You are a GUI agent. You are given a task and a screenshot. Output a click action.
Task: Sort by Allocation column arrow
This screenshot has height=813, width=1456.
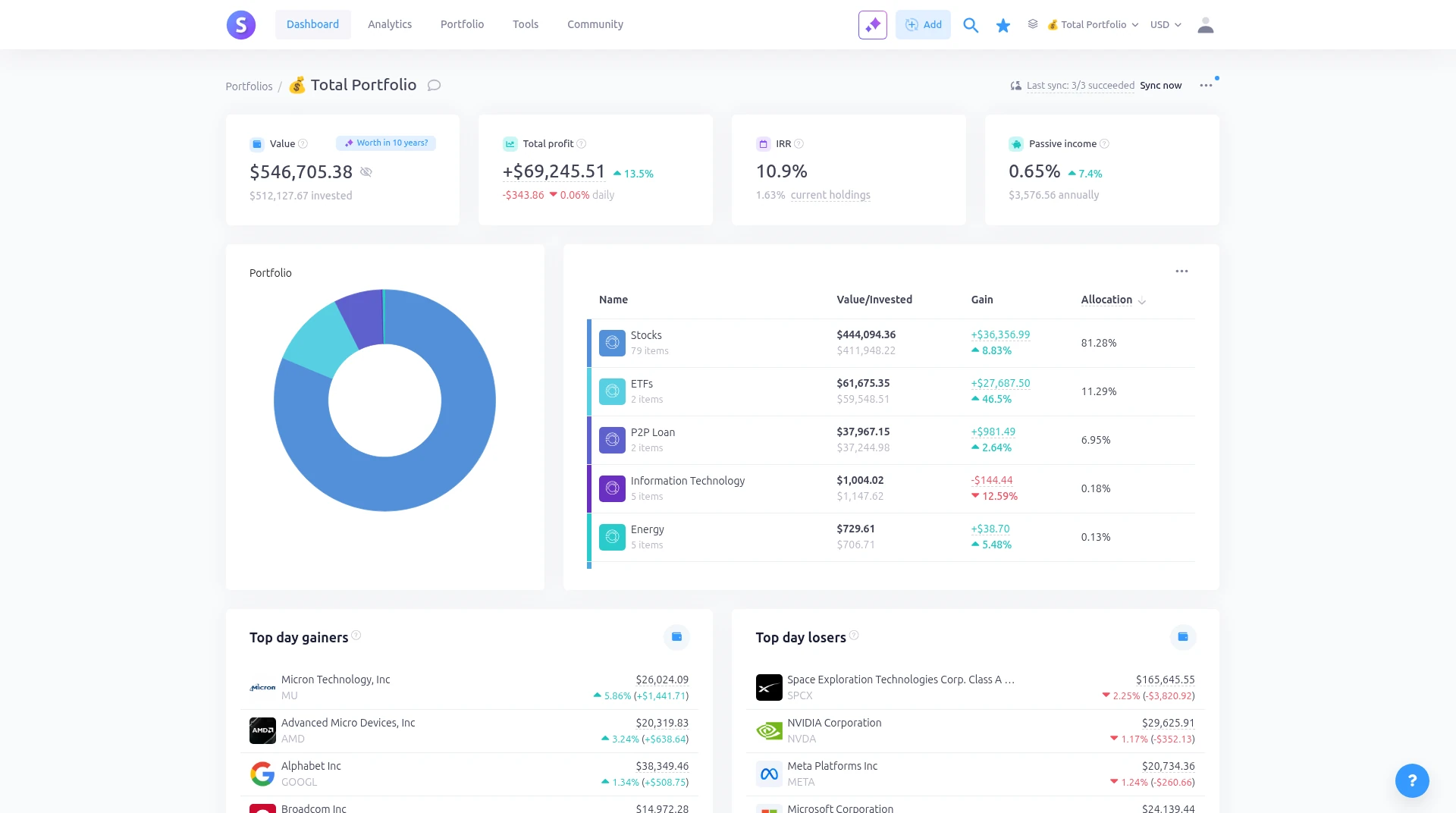click(x=1141, y=301)
